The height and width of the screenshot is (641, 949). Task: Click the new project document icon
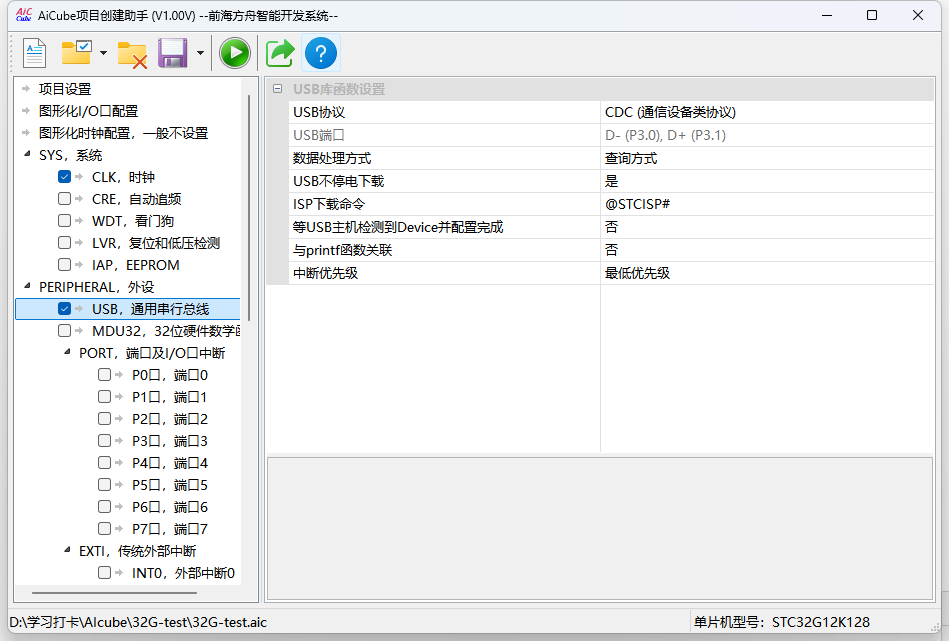34,53
